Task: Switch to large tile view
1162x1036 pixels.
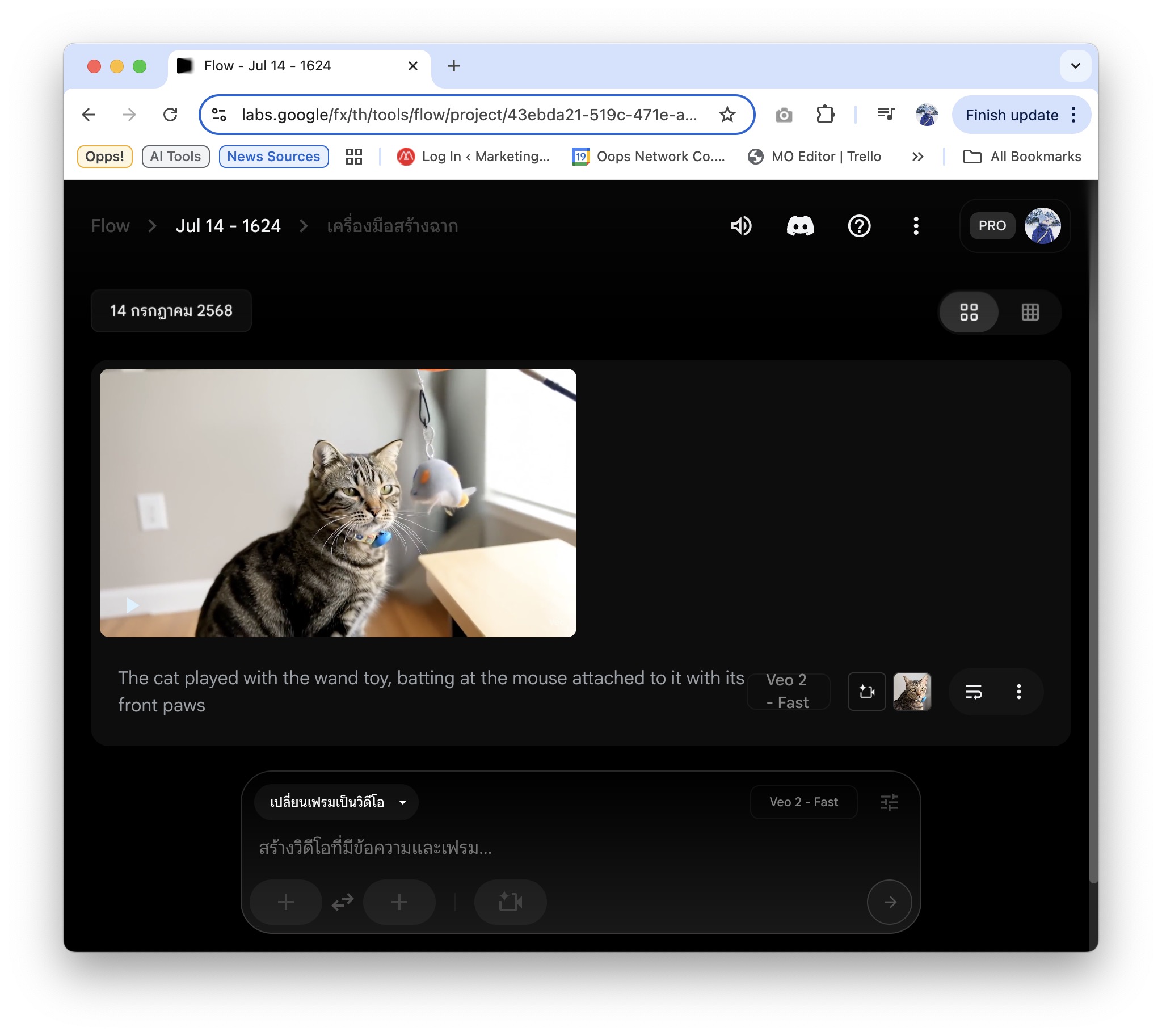Action: click(969, 312)
